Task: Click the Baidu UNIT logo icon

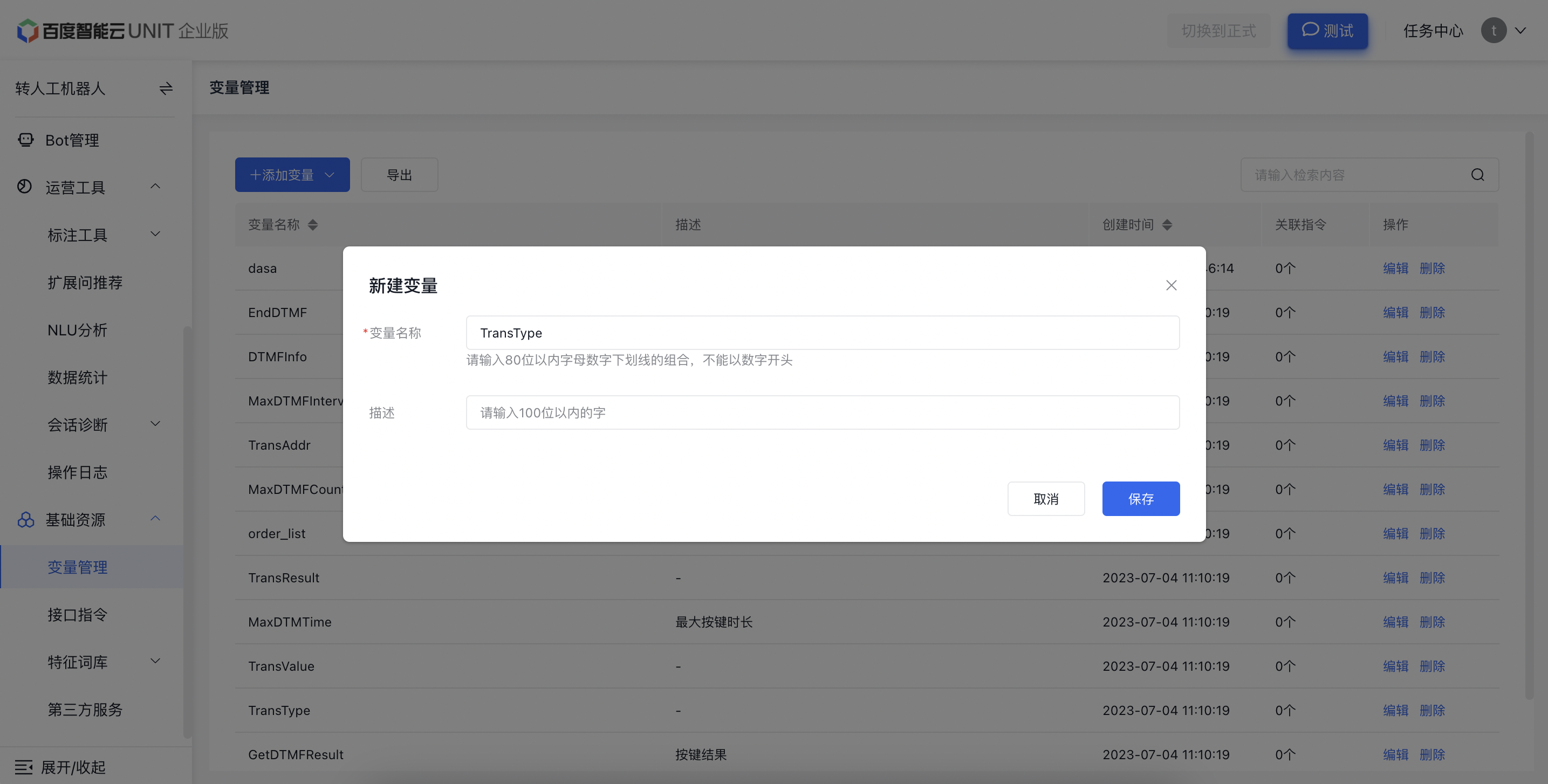Action: coord(28,31)
